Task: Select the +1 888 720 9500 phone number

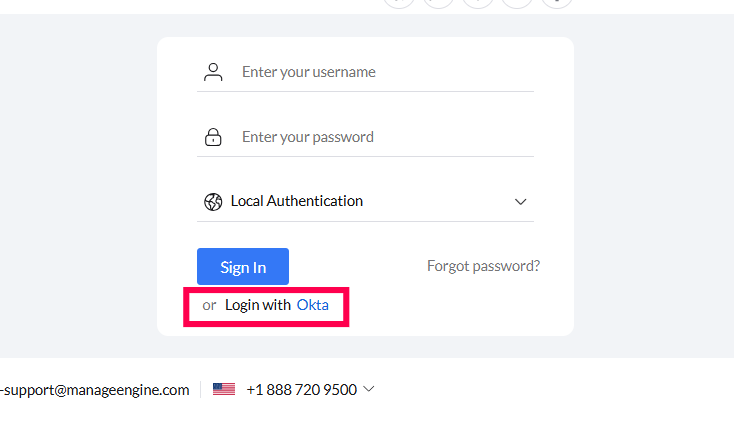Action: pyautogui.click(x=301, y=390)
